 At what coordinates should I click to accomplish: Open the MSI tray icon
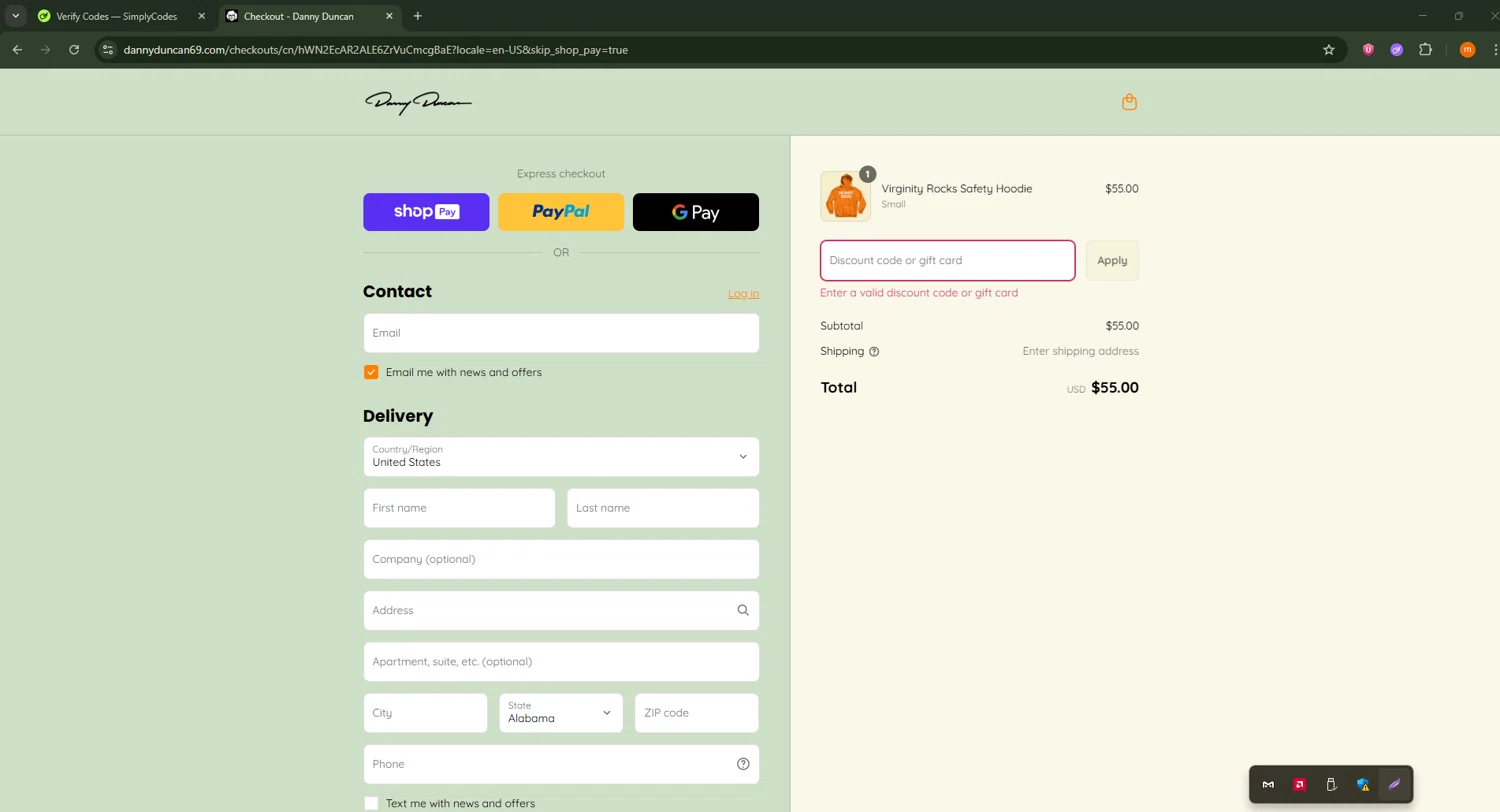[1268, 785]
